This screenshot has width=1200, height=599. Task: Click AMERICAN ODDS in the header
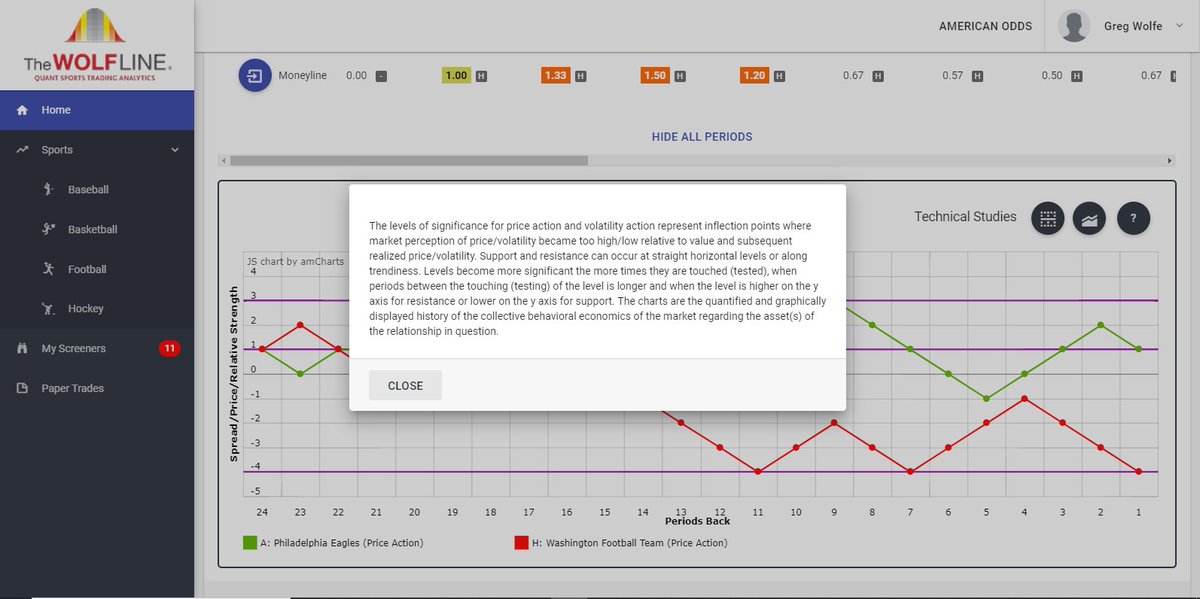pyautogui.click(x=983, y=26)
